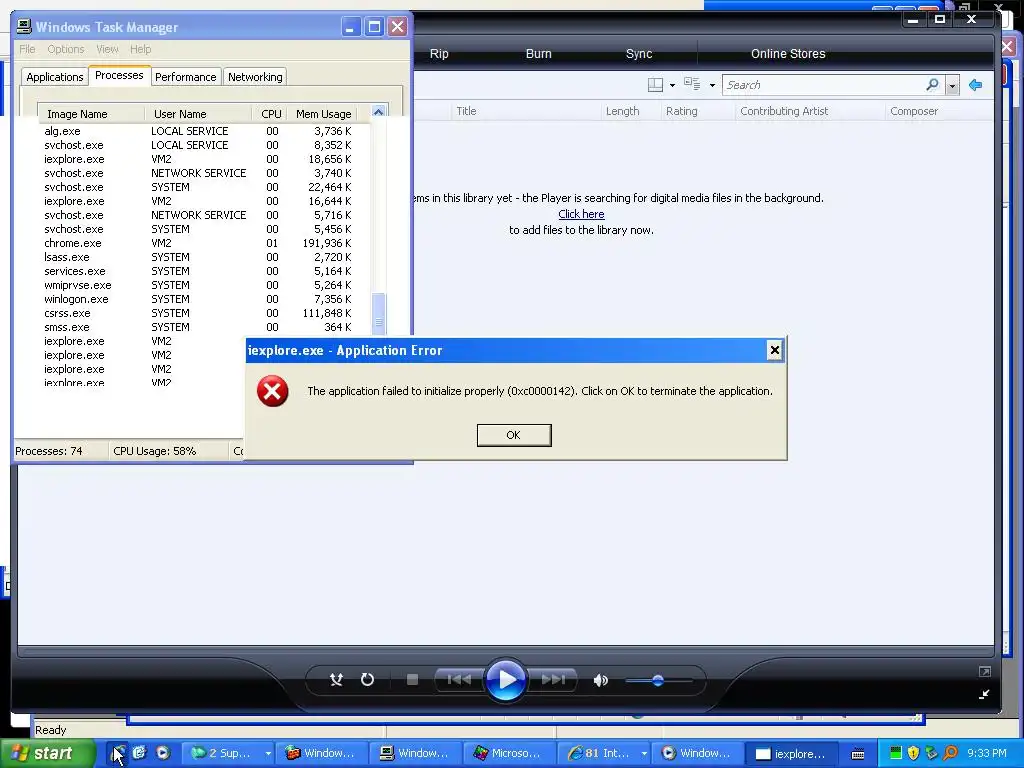Toggle repeat mode in Media Player
This screenshot has height=768, width=1024.
368,680
